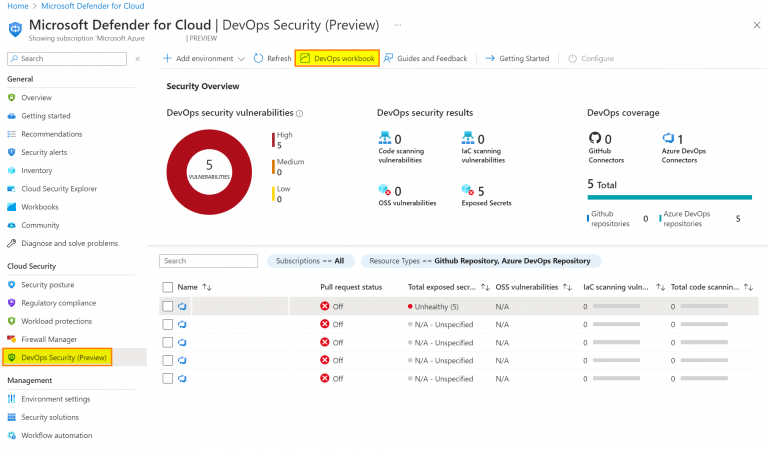Viewport: 768px width, 449px height.
Task: Click the repository table Search field
Action: coord(208,261)
